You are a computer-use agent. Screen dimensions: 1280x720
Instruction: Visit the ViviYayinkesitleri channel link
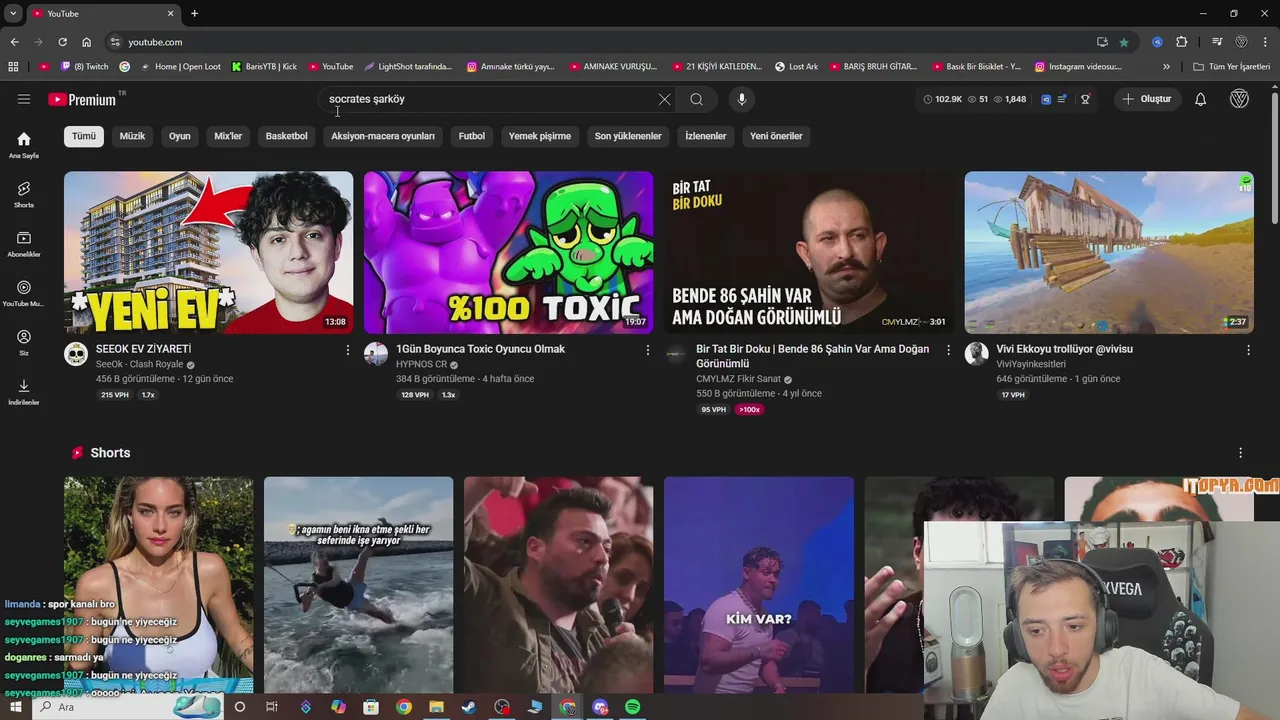click(1031, 365)
